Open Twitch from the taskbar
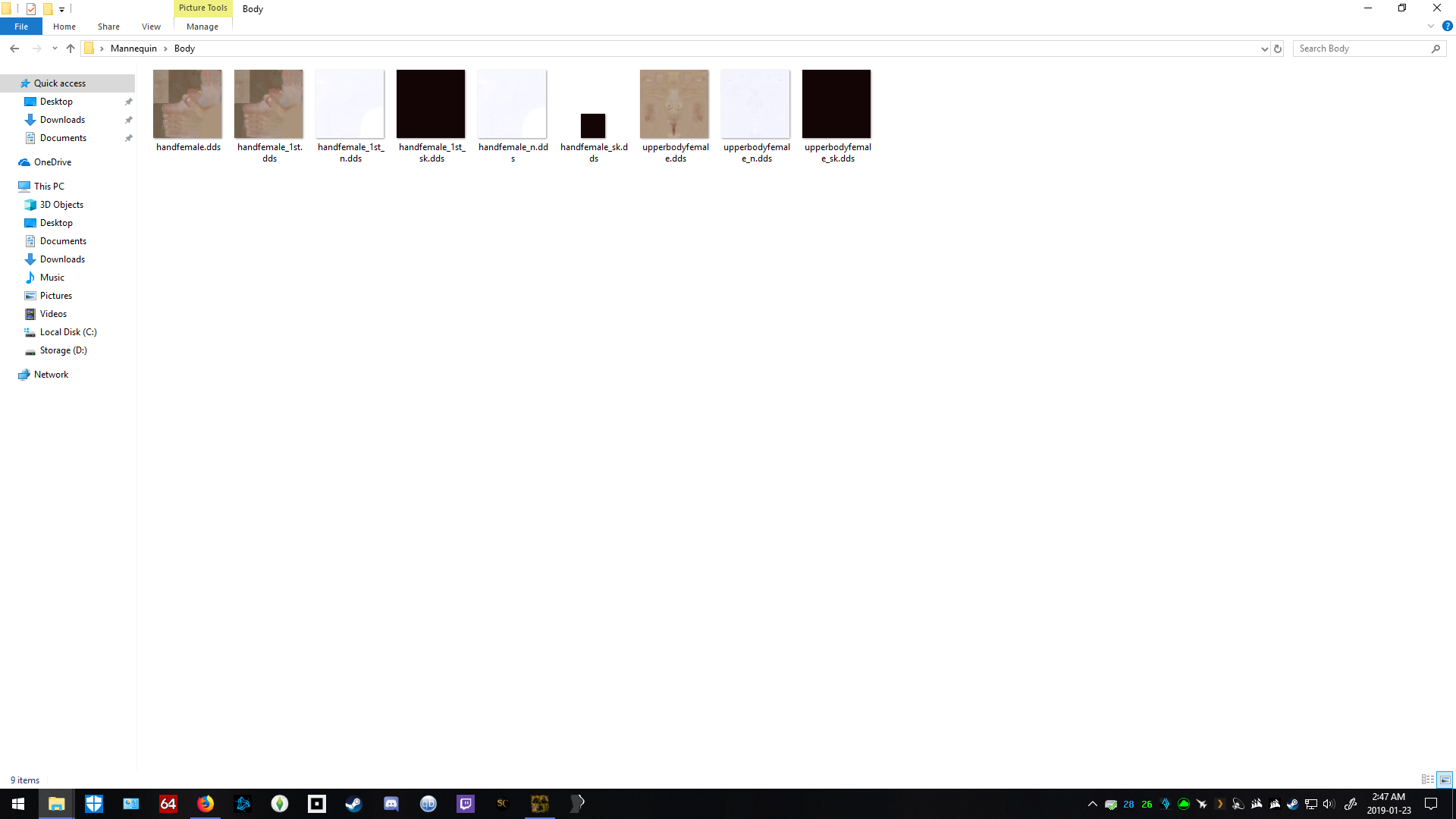1456x819 pixels. (x=465, y=804)
